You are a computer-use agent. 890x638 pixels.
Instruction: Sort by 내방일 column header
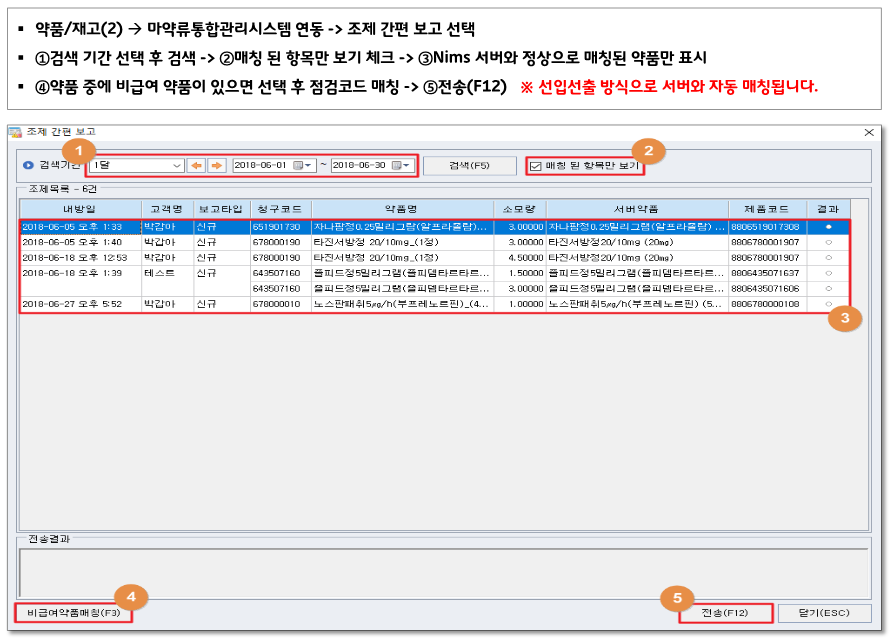(x=80, y=209)
